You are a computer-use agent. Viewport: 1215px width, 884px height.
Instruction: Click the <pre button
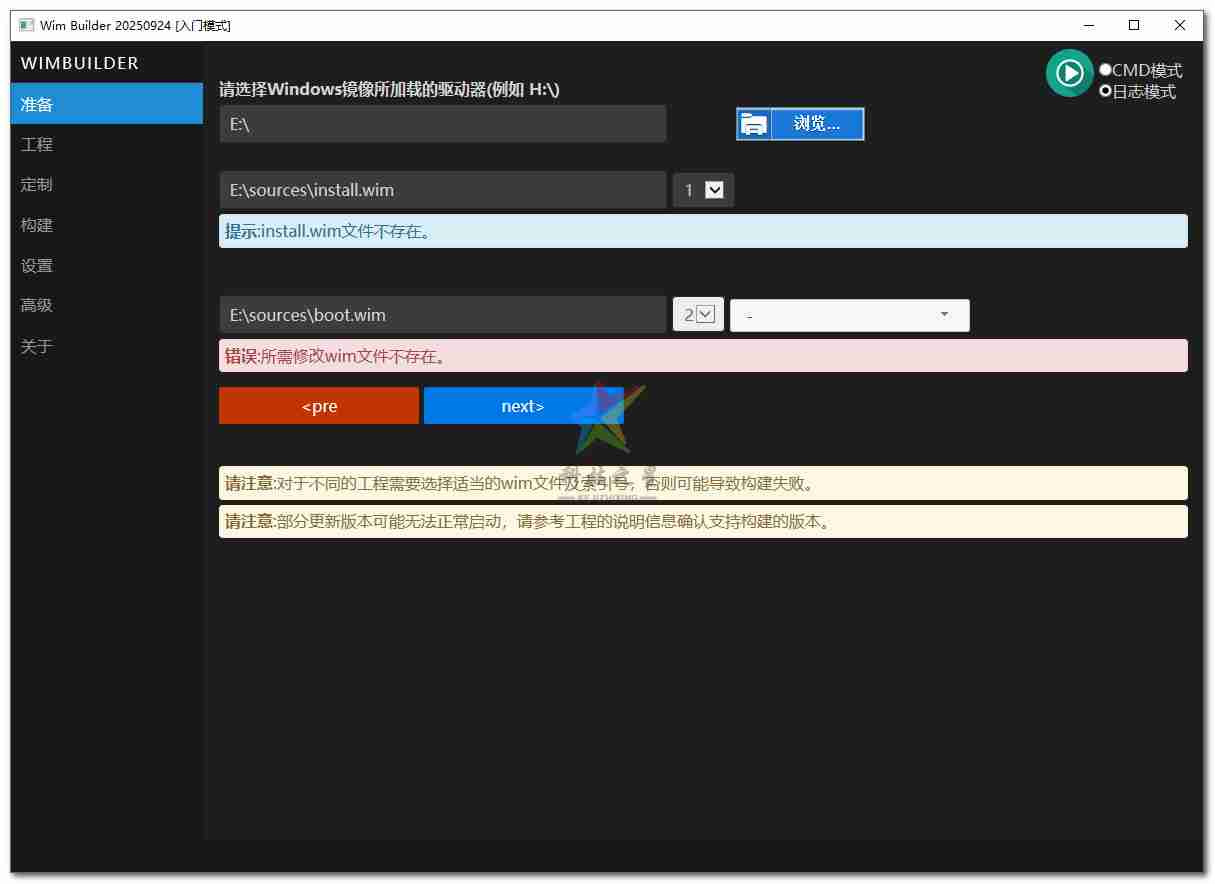[318, 405]
